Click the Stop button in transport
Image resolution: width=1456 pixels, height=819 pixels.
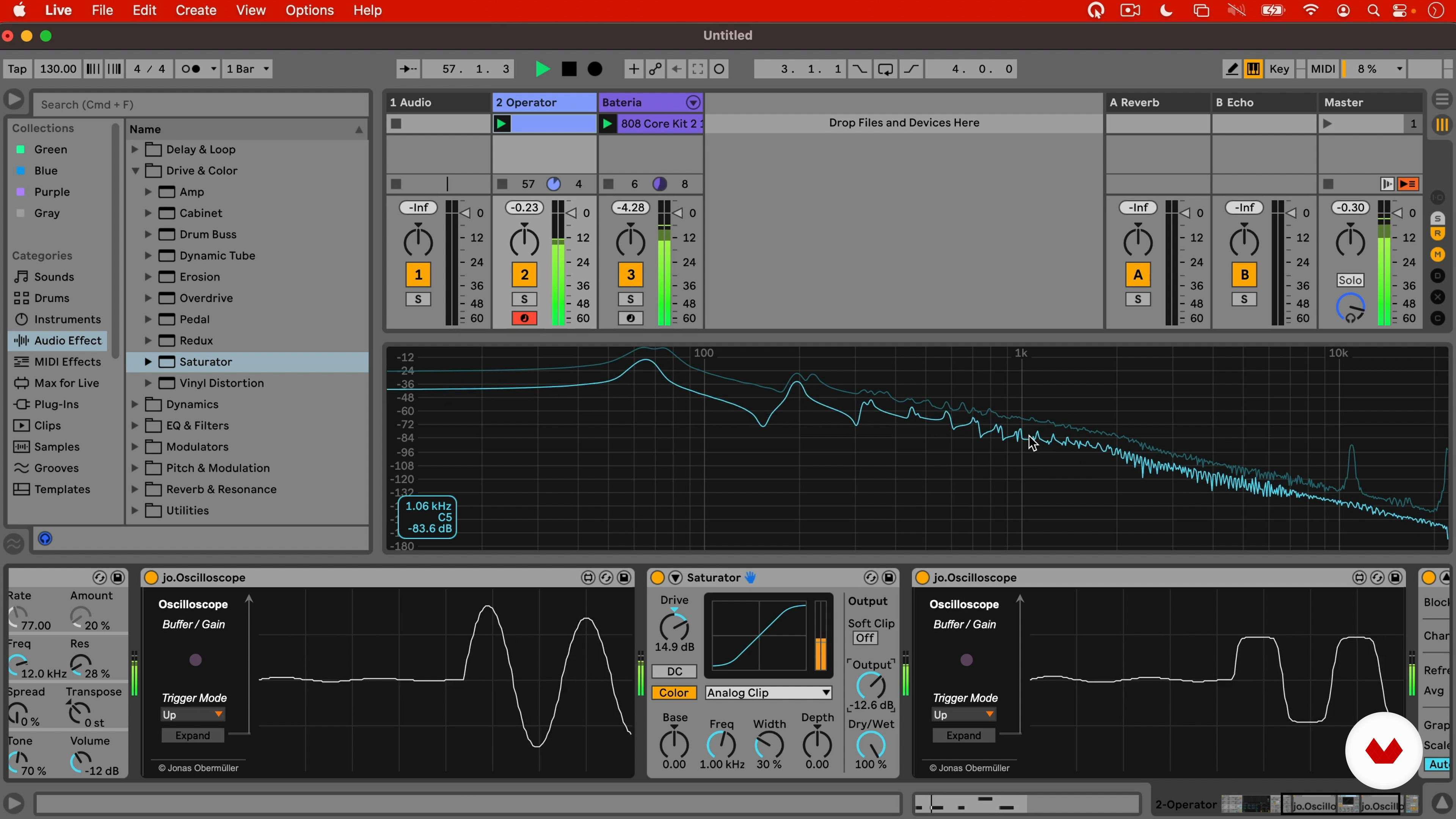click(569, 69)
